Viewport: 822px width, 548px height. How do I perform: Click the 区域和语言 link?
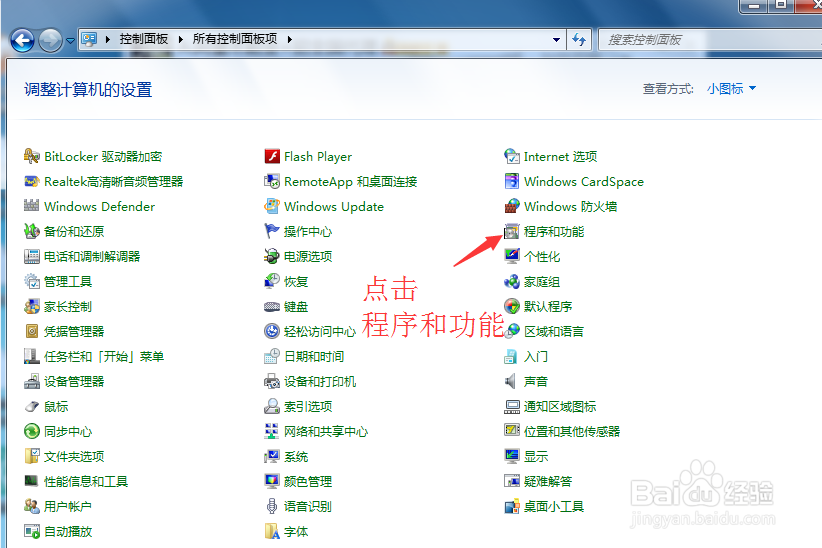click(554, 331)
